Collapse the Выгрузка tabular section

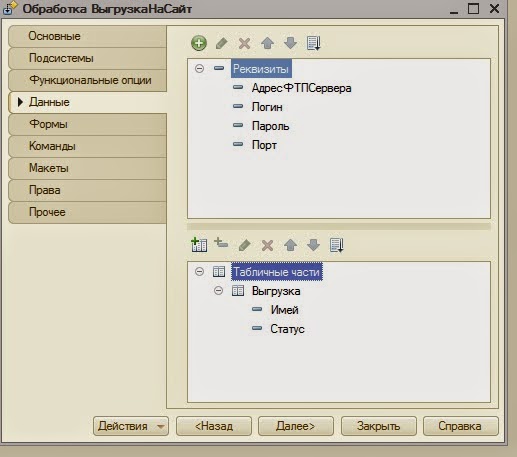pos(218,291)
